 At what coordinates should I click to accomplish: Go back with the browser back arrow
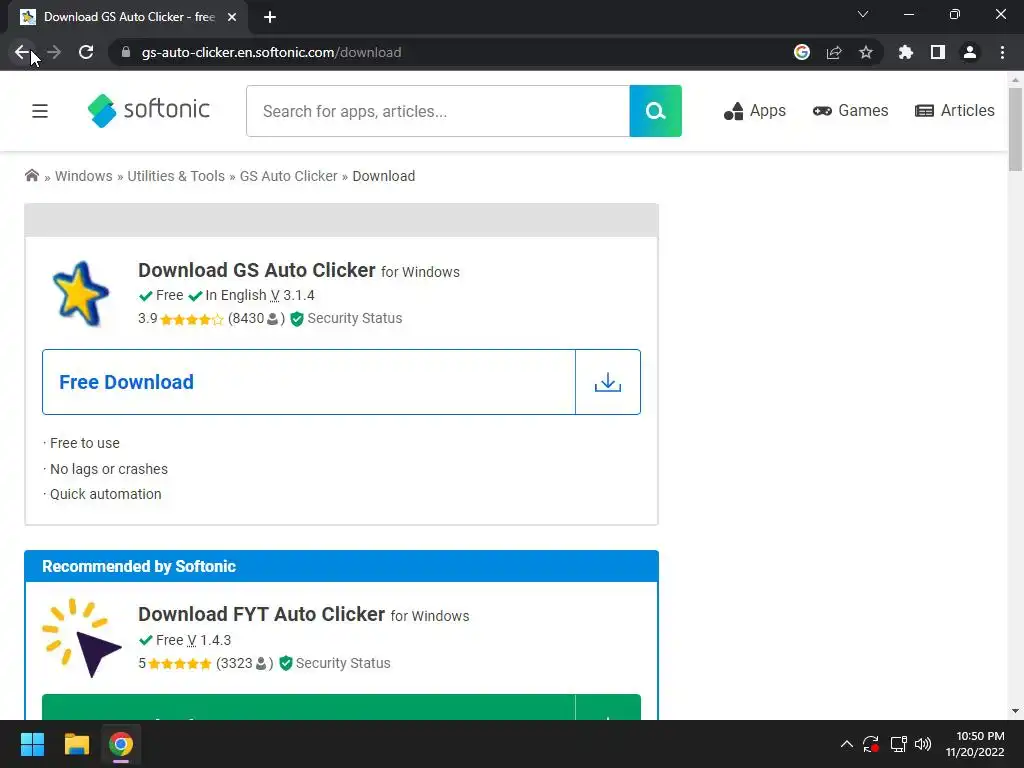[22, 52]
